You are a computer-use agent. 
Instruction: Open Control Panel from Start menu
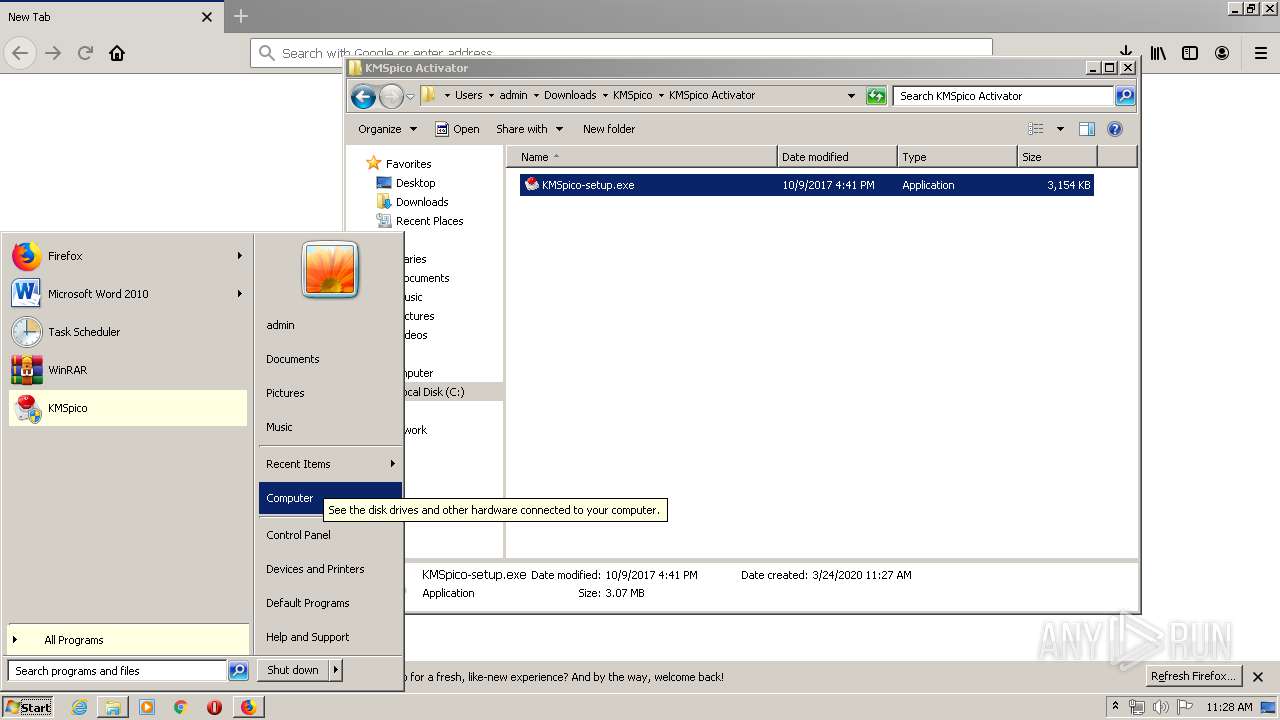330,535
